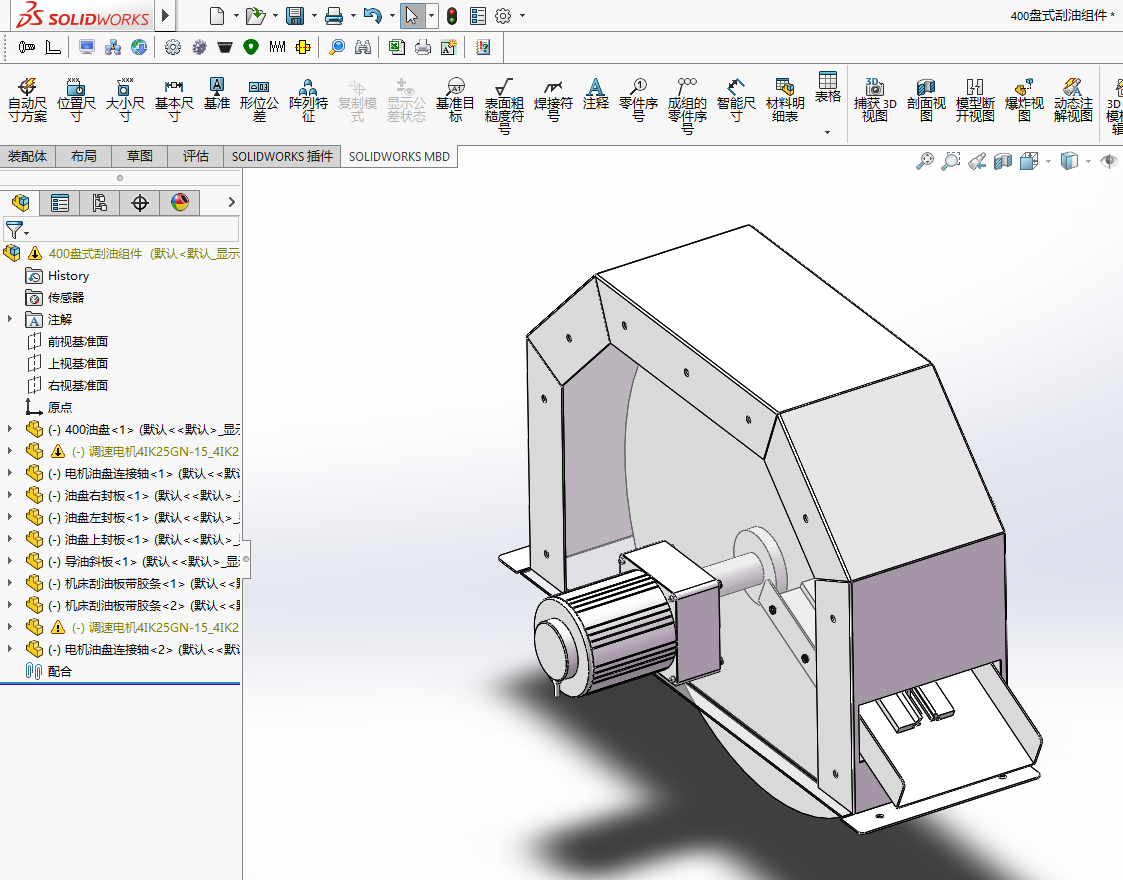Click 智能尺寸 tool
Screen dimensions: 1123x880
[x=736, y=100]
